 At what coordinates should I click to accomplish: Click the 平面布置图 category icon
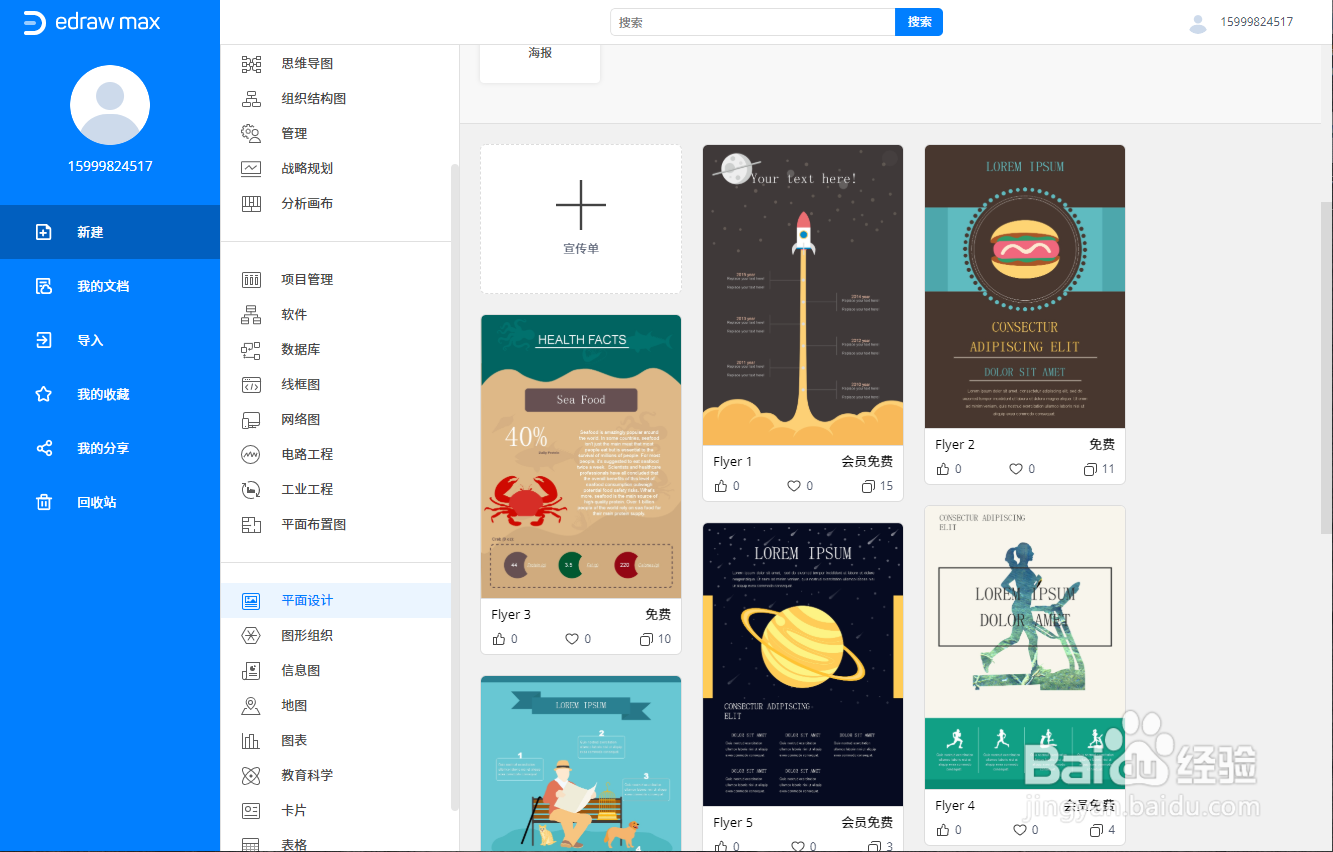pos(251,524)
